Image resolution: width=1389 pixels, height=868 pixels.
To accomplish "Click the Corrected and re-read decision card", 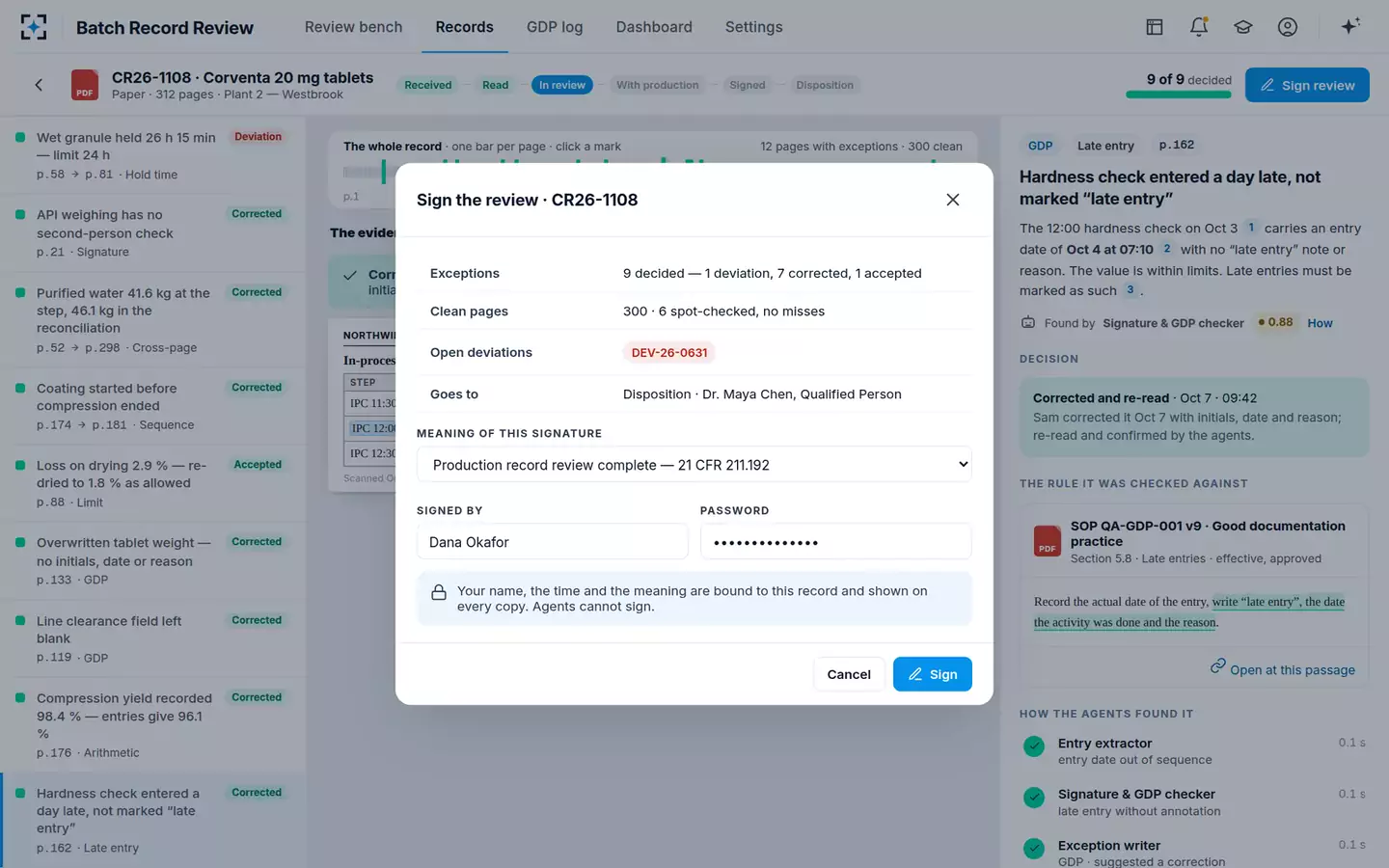I will 1194,417.
